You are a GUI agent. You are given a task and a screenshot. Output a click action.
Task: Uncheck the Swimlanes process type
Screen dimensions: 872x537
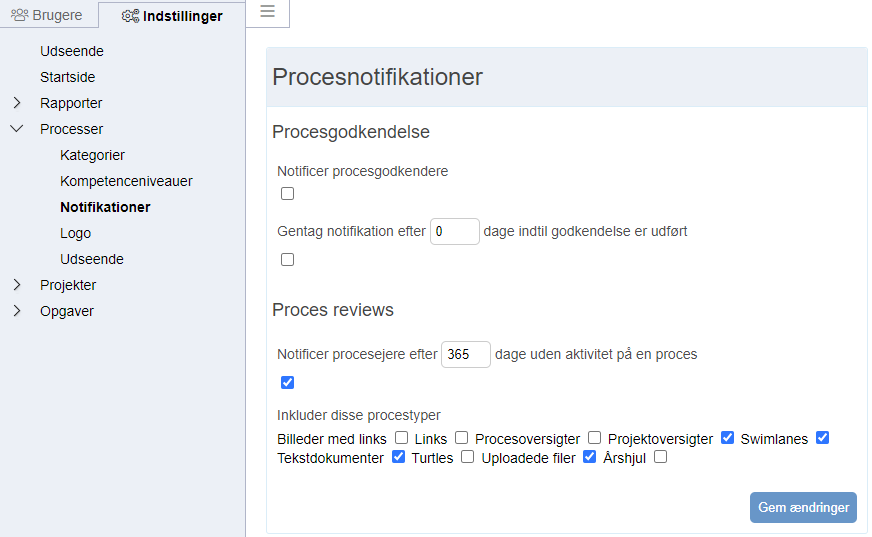(x=823, y=437)
